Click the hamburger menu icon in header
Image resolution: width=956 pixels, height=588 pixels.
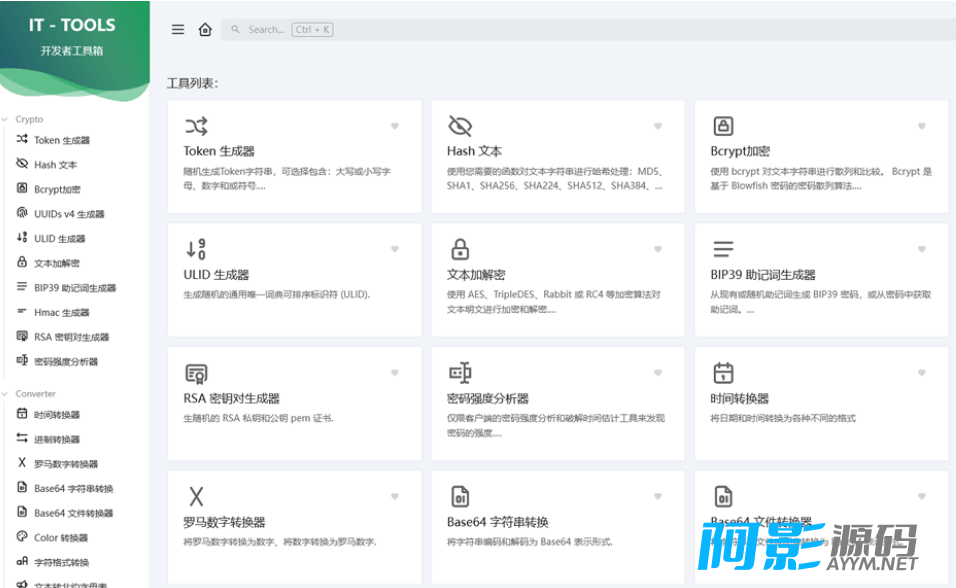tap(178, 30)
